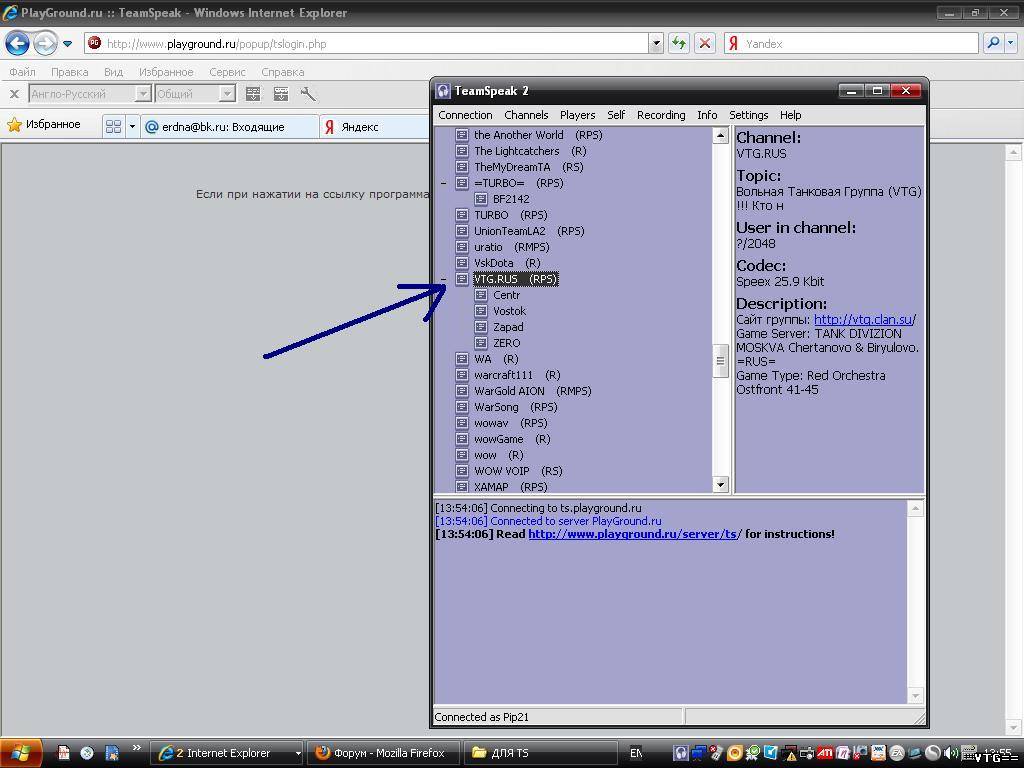This screenshot has height=768, width=1024.
Task: Click the sub-channel icon beside Zapad
Action: click(x=481, y=327)
